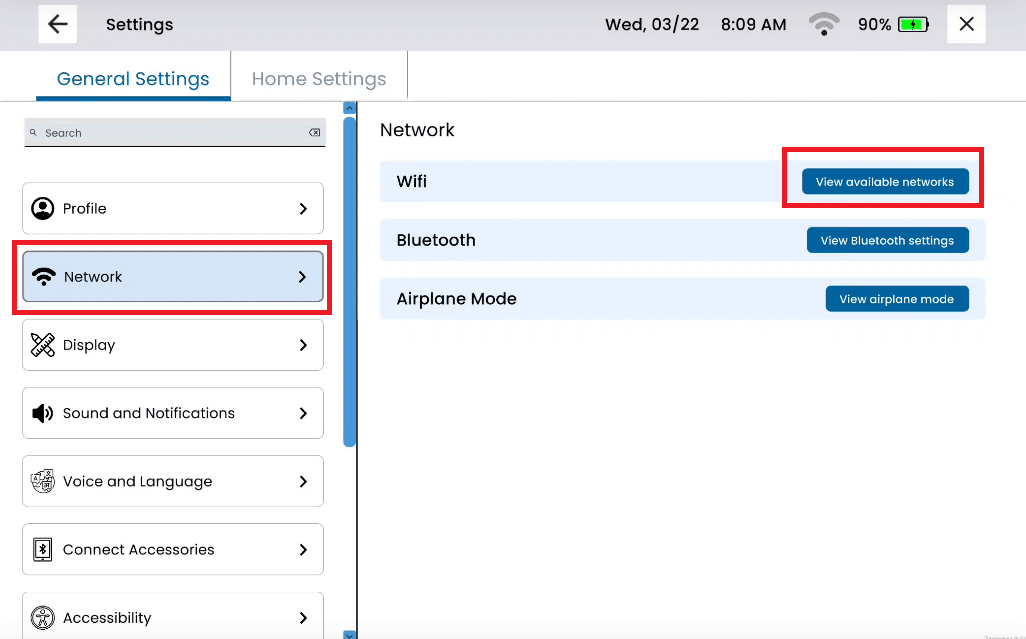
Task: Expand the Voice and Language chevron
Action: pyautogui.click(x=303, y=481)
